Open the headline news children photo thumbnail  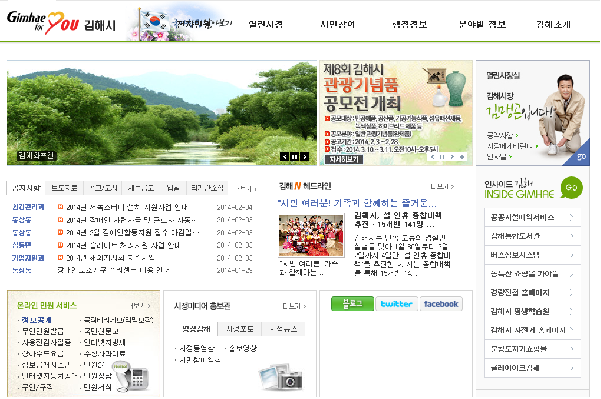(311, 235)
